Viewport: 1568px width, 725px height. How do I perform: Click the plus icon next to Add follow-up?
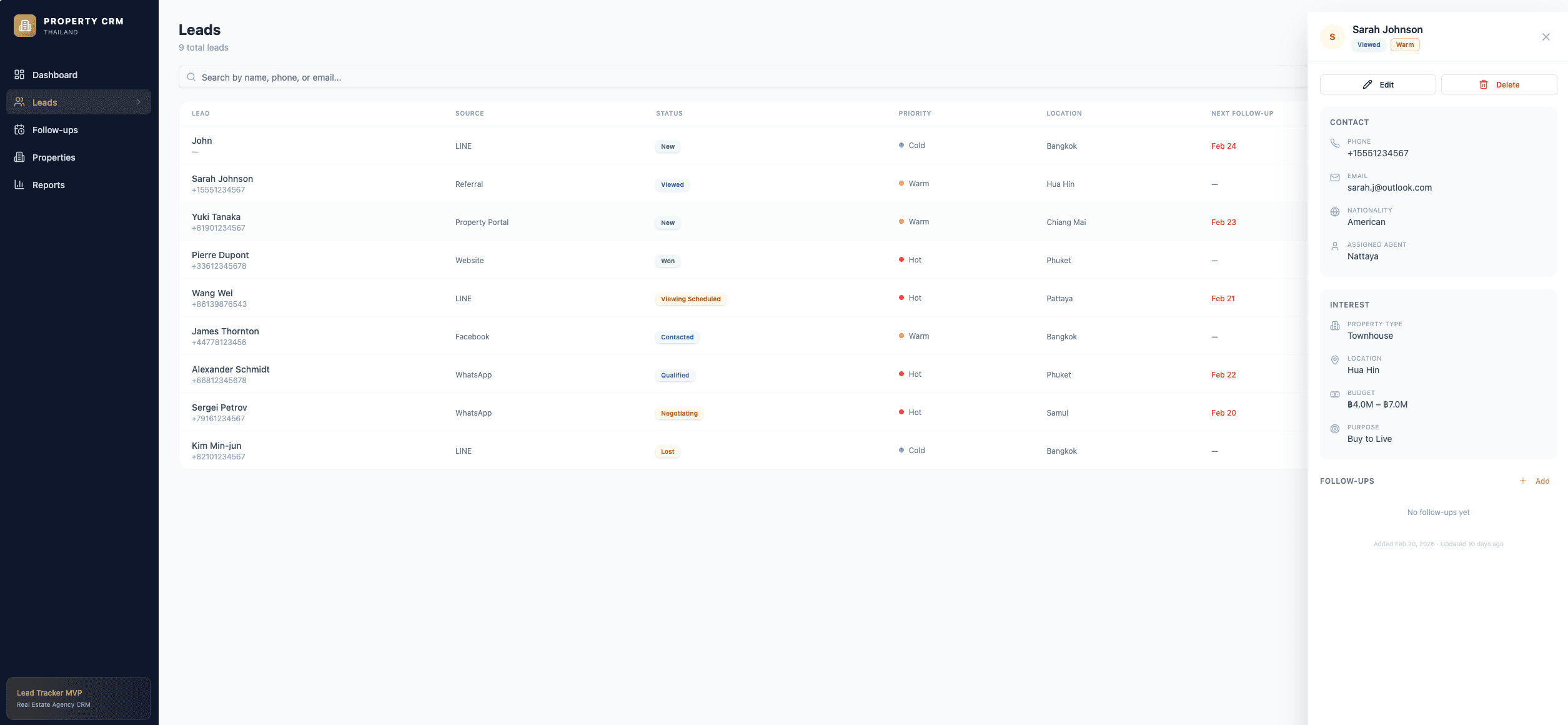(1523, 481)
